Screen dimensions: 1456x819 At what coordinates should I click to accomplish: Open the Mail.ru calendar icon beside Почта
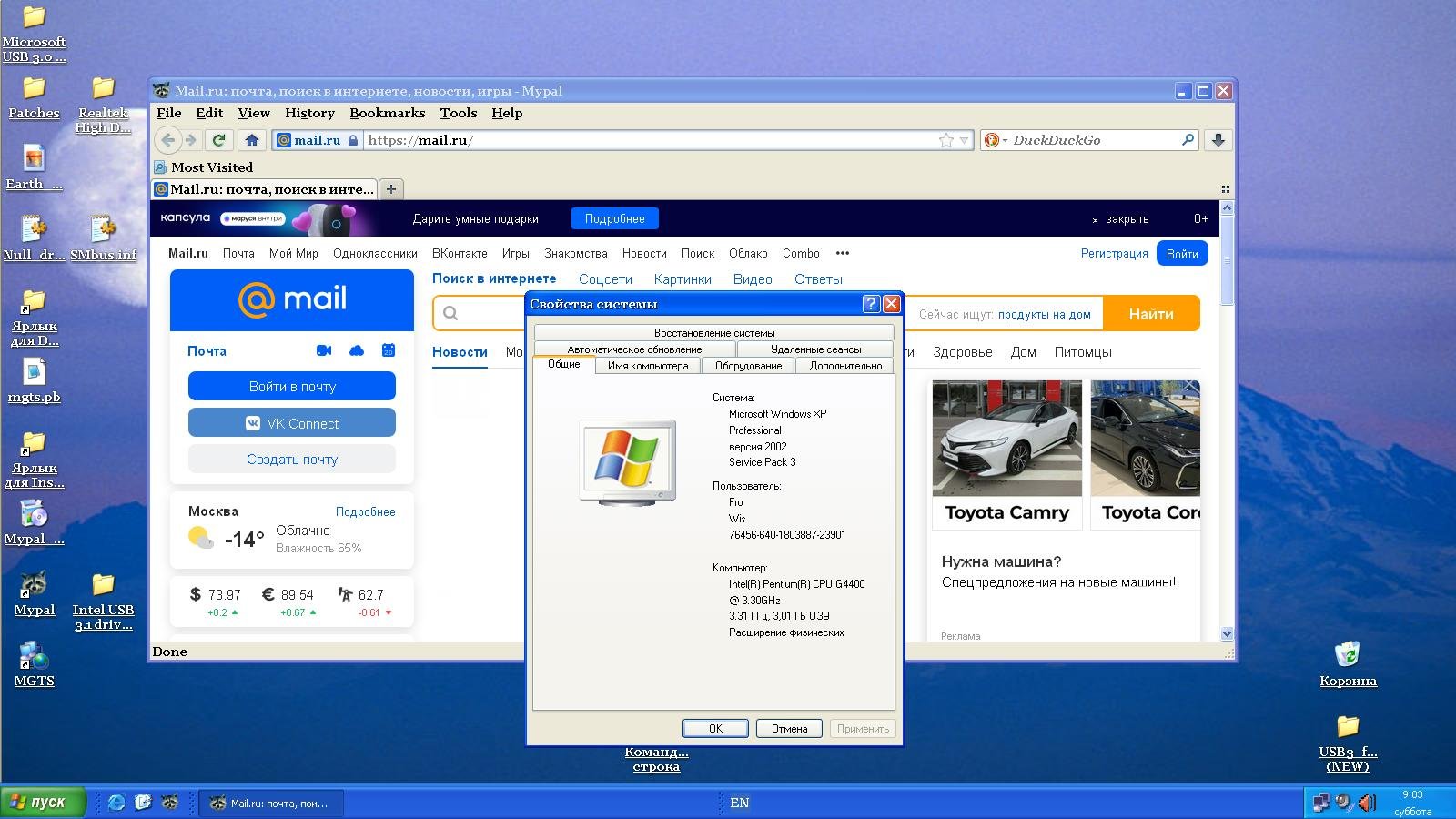coord(389,350)
